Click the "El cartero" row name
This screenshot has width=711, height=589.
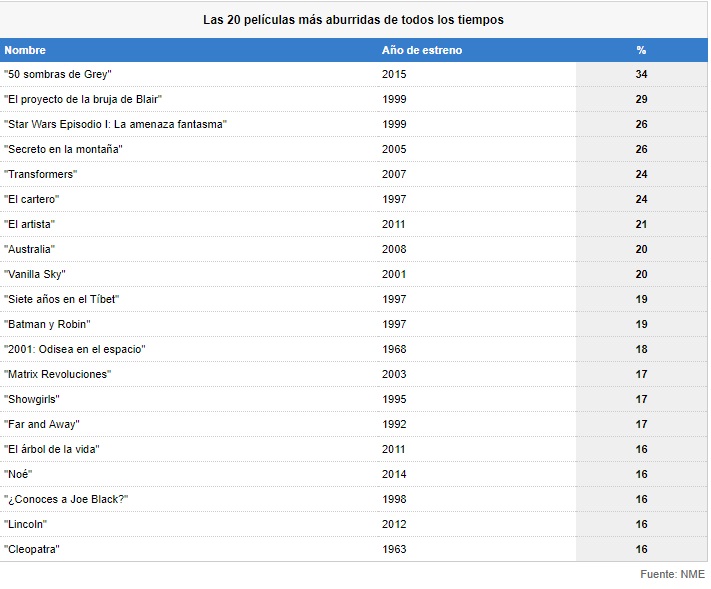[x=32, y=199]
